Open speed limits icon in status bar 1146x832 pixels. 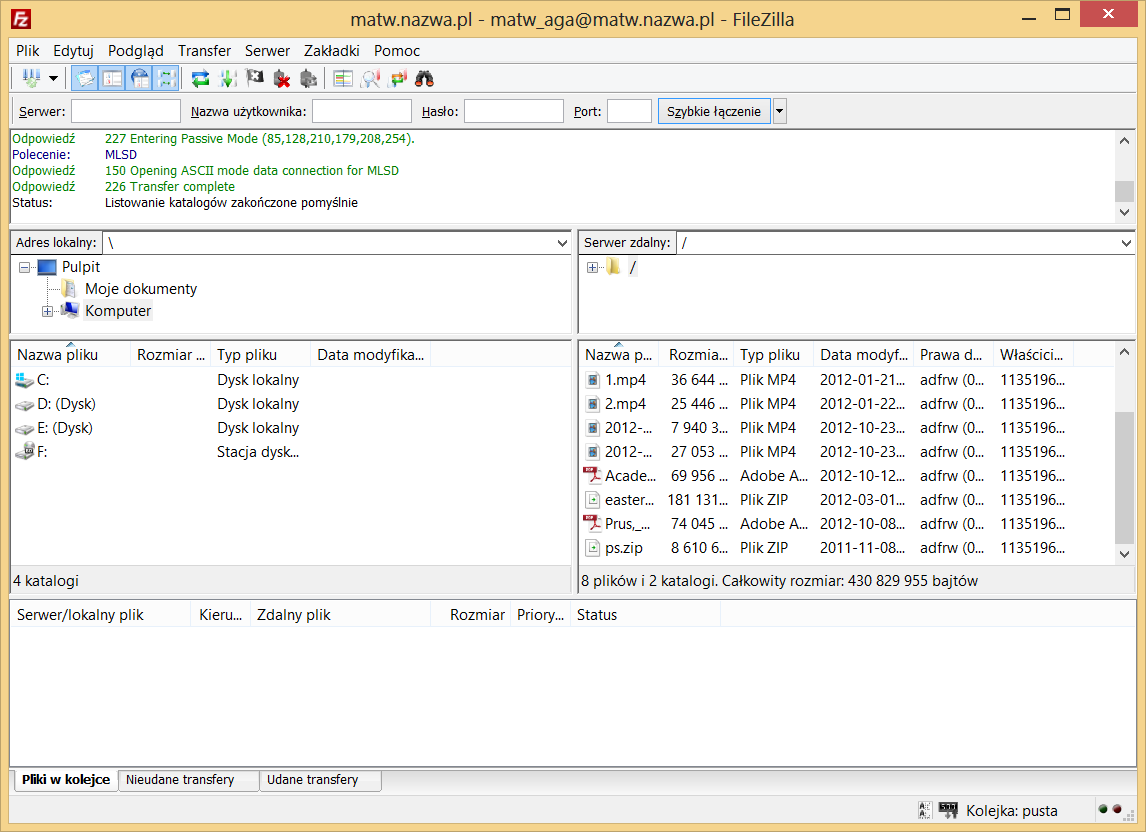click(948, 810)
